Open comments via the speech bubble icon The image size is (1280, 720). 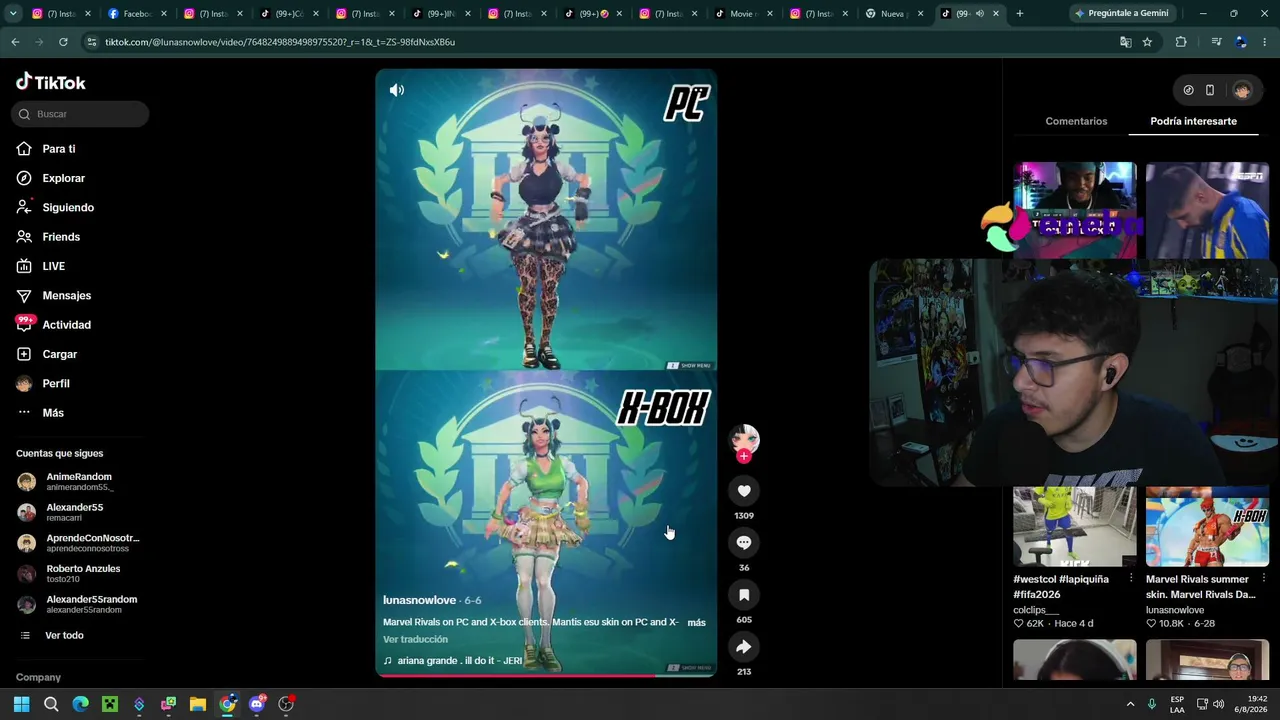pos(744,543)
